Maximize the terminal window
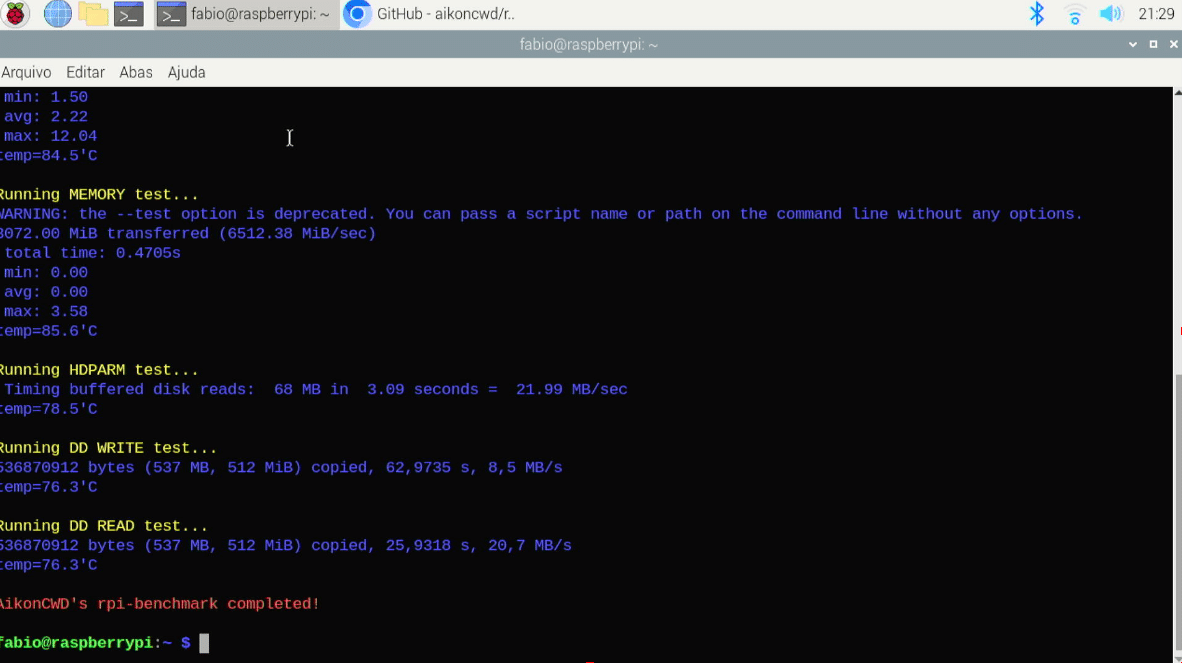The width and height of the screenshot is (1182, 663). [1153, 45]
